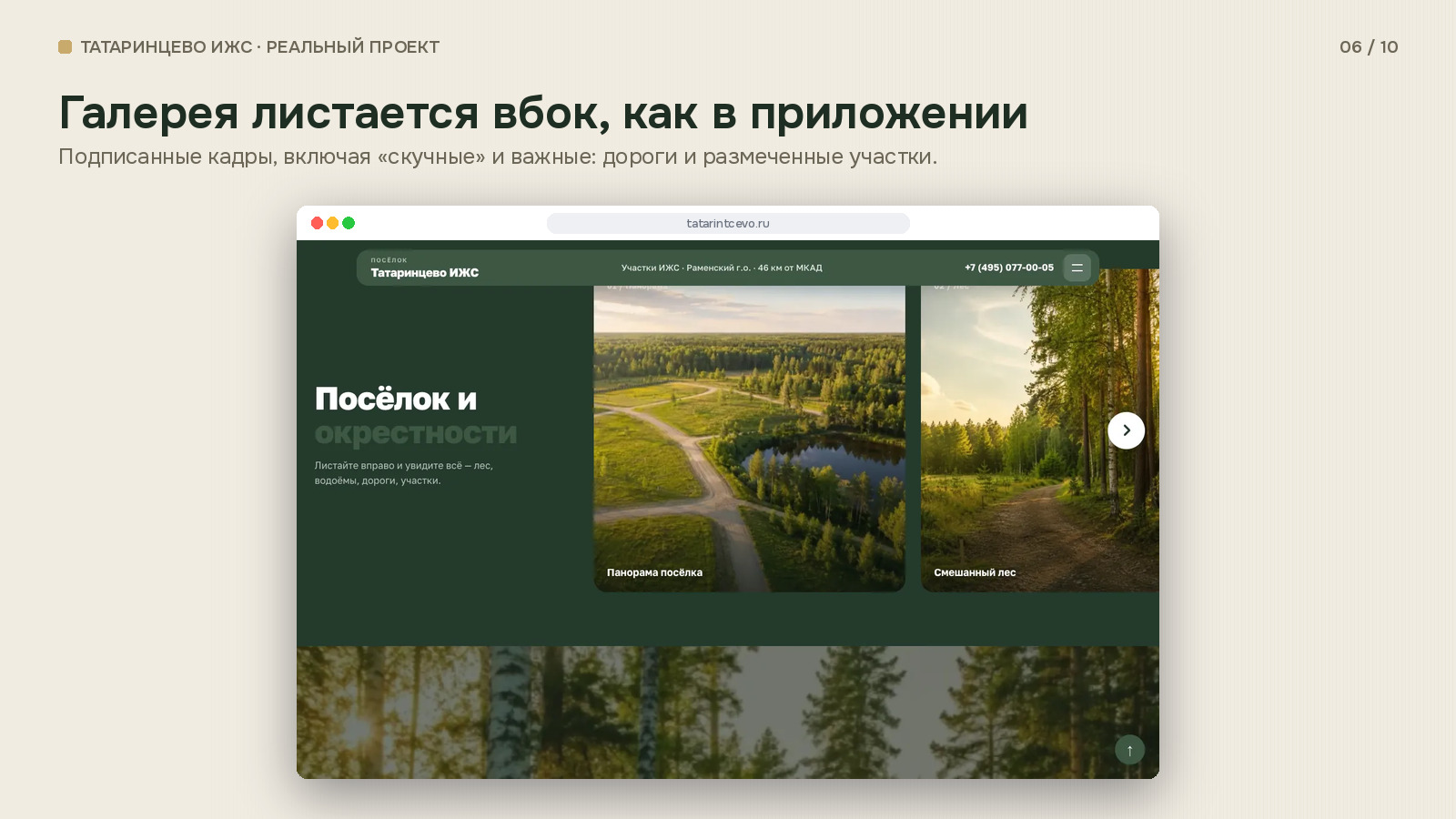This screenshot has height=819, width=1456.
Task: Click the Татаринцево ИЖС site logo
Action: (424, 268)
